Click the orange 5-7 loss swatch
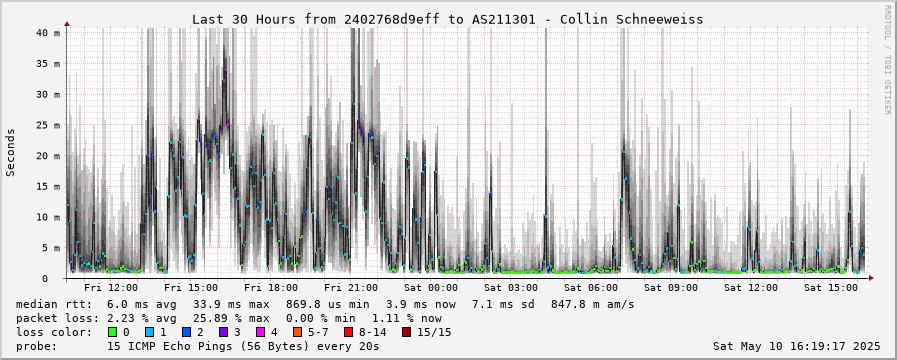897x360 pixels. (296, 332)
